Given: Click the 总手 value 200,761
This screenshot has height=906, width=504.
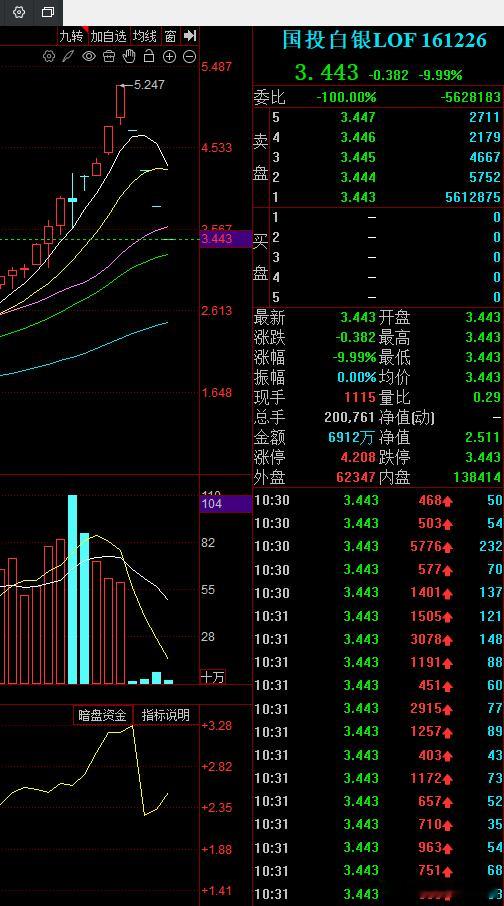Looking at the screenshot, I should [x=350, y=417].
